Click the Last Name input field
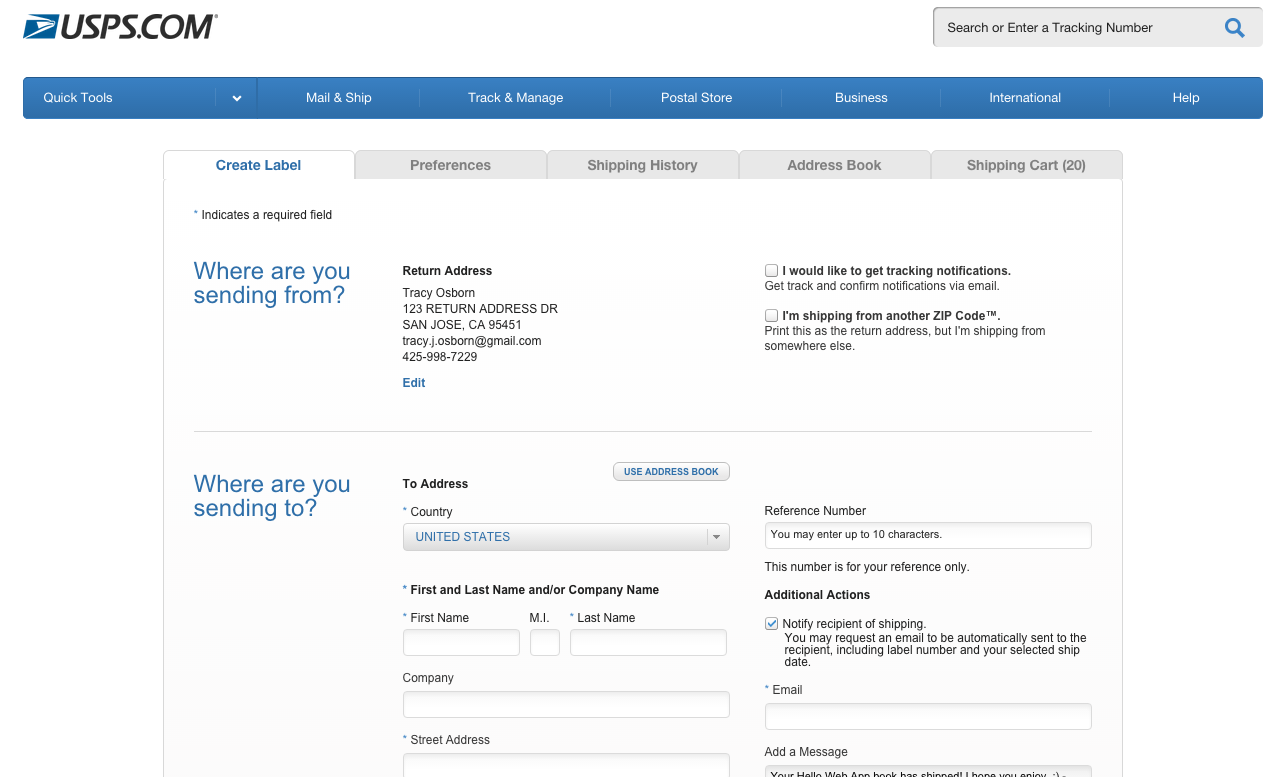This screenshot has height=777, width=1284. click(x=648, y=643)
